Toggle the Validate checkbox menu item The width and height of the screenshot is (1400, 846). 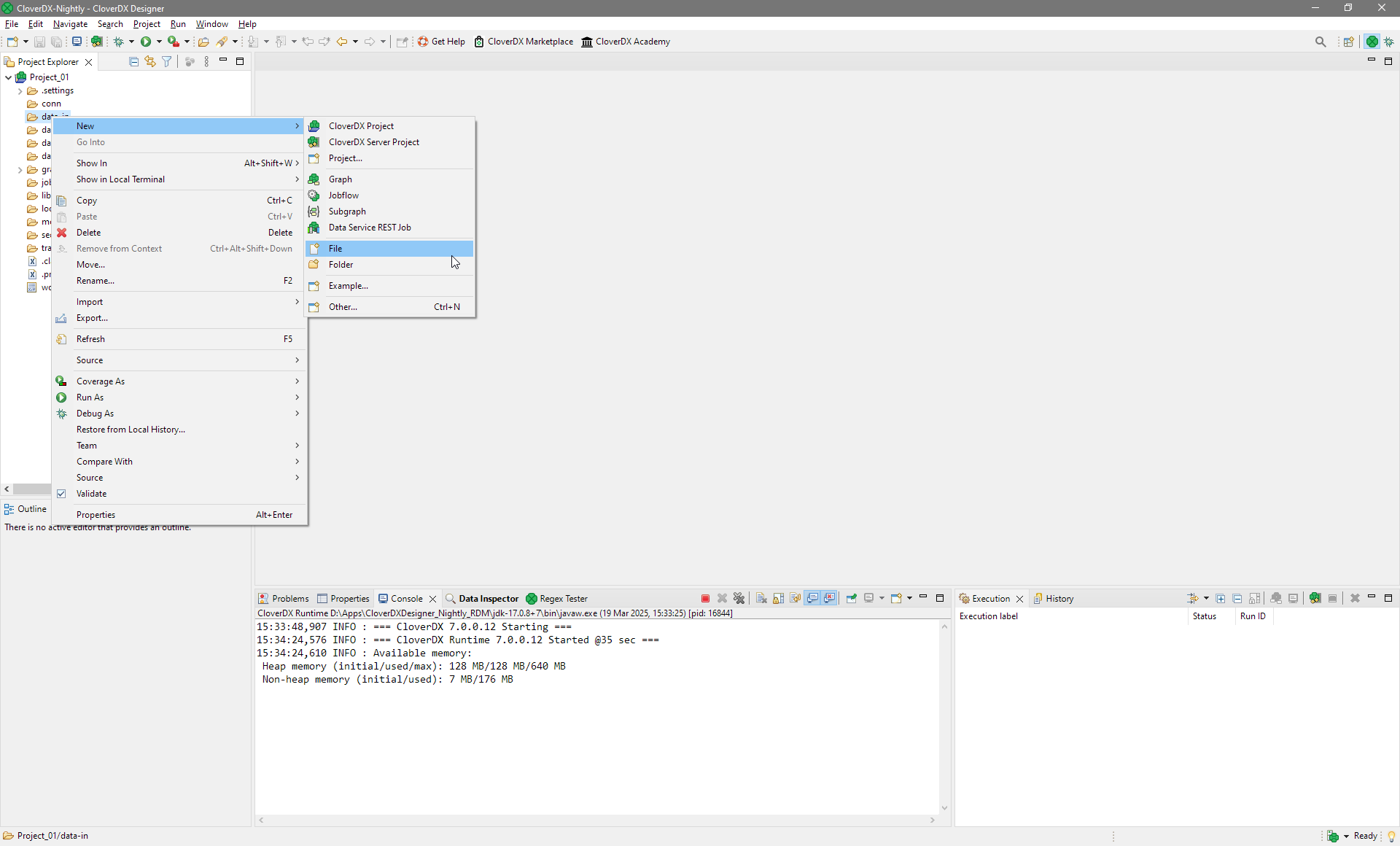(91, 494)
